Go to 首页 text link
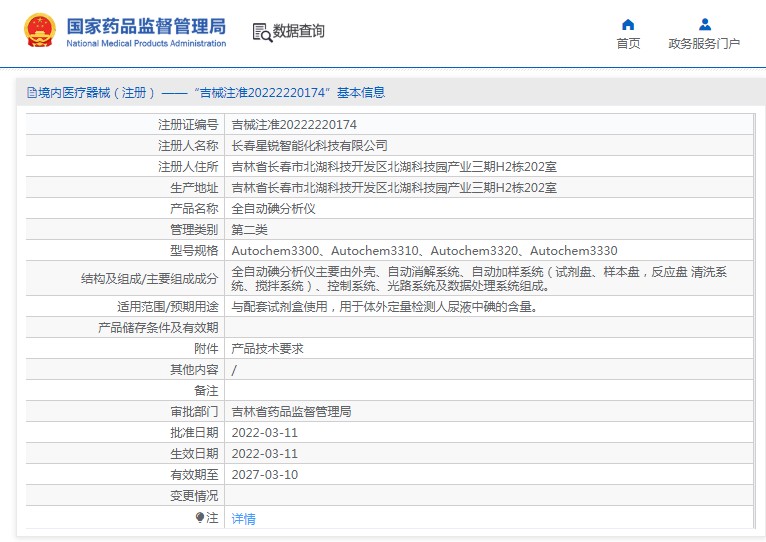 (628, 43)
